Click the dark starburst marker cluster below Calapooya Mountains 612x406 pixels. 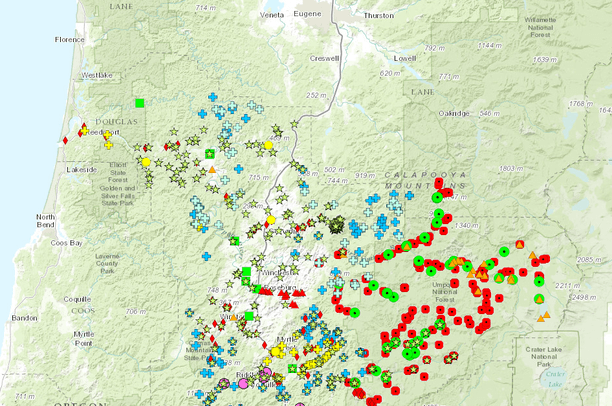[x=337, y=226]
